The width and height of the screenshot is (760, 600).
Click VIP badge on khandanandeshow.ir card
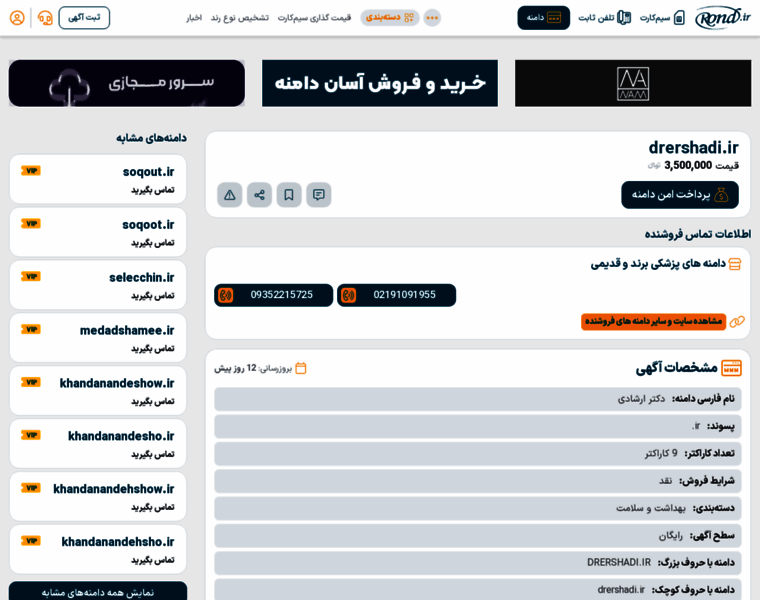pyautogui.click(x=31, y=382)
